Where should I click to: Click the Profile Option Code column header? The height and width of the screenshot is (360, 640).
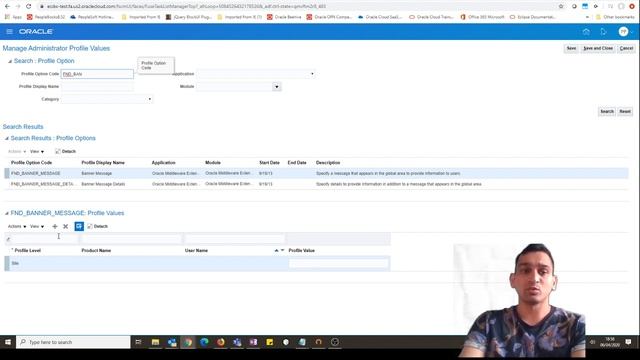click(31, 162)
